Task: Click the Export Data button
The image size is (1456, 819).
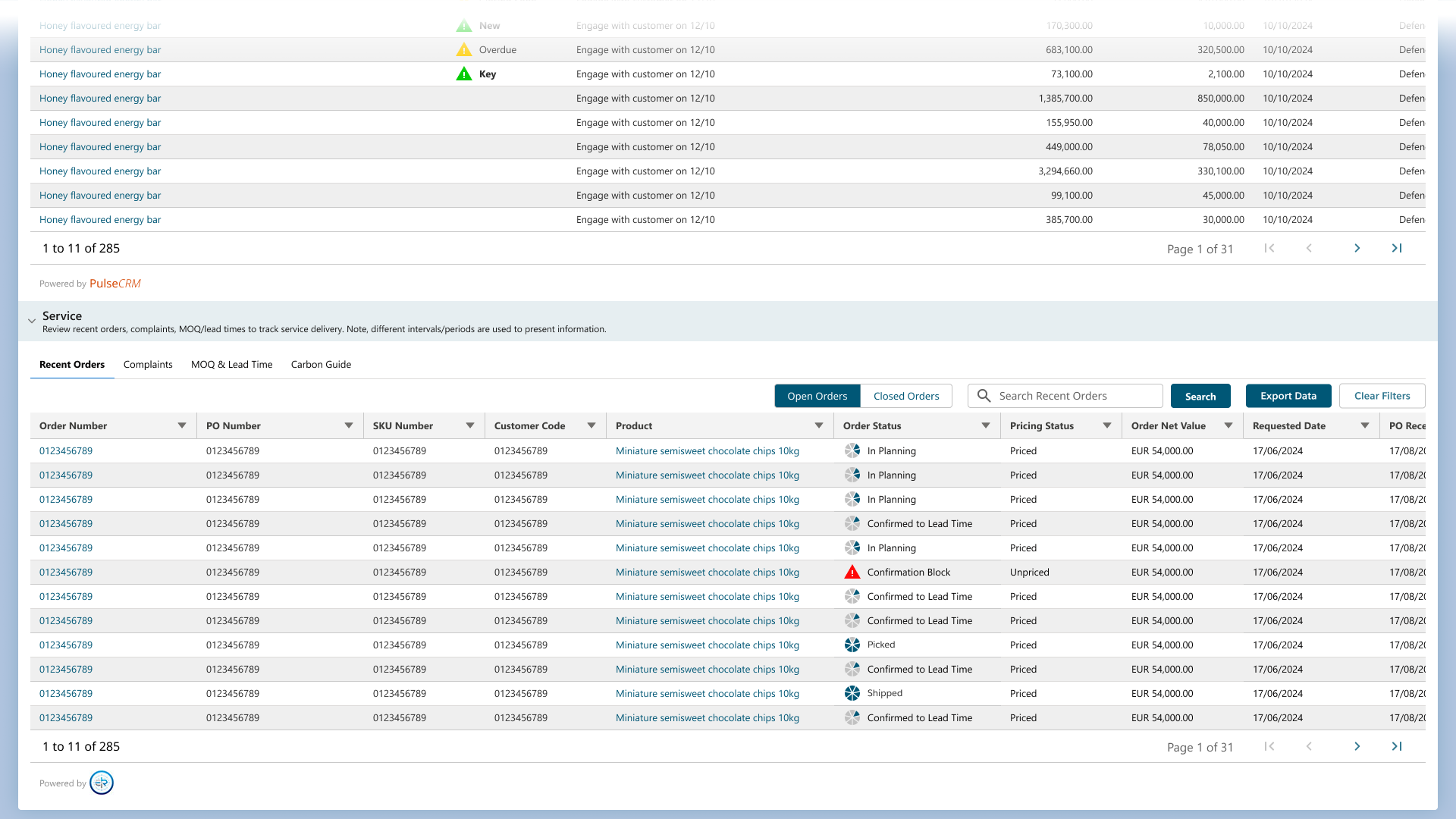Action: [x=1288, y=396]
